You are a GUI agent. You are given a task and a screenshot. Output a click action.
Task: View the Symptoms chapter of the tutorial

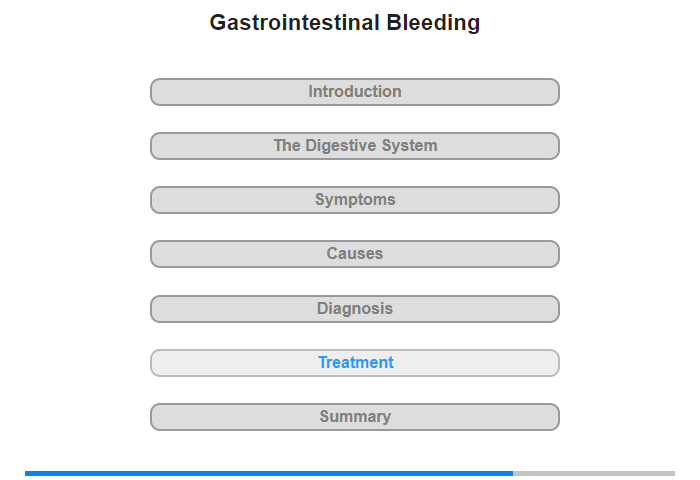pyautogui.click(x=354, y=200)
